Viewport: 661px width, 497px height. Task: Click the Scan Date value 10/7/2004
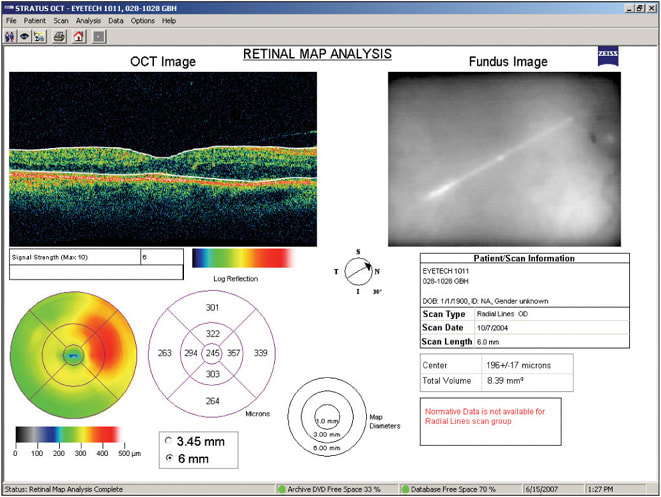point(492,328)
